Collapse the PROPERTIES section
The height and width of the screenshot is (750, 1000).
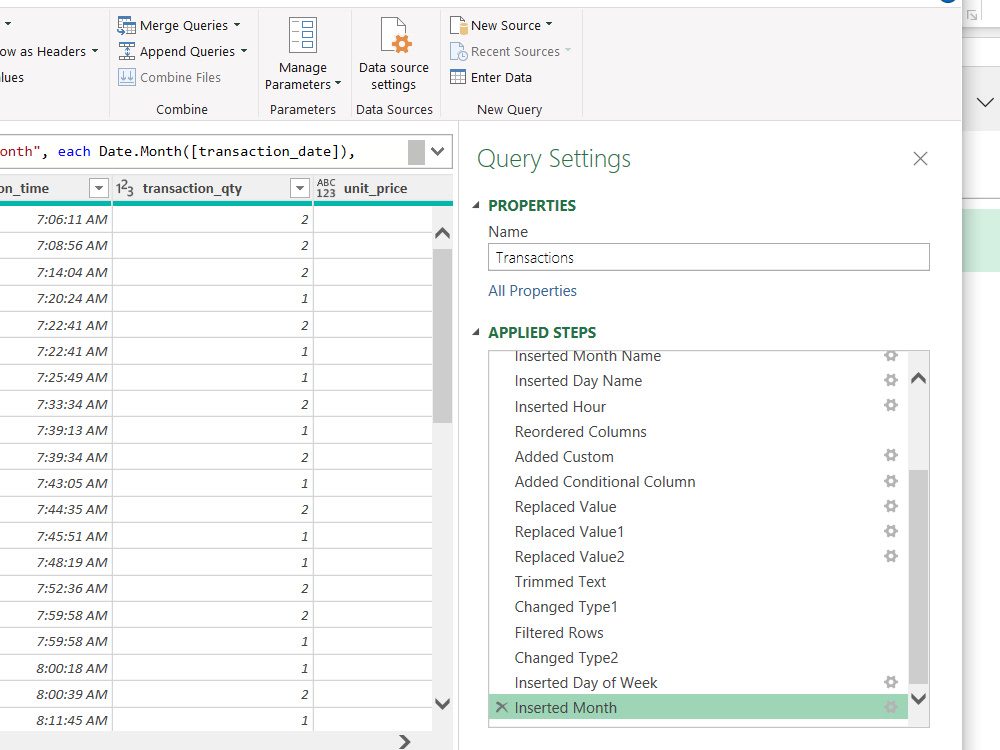(476, 205)
